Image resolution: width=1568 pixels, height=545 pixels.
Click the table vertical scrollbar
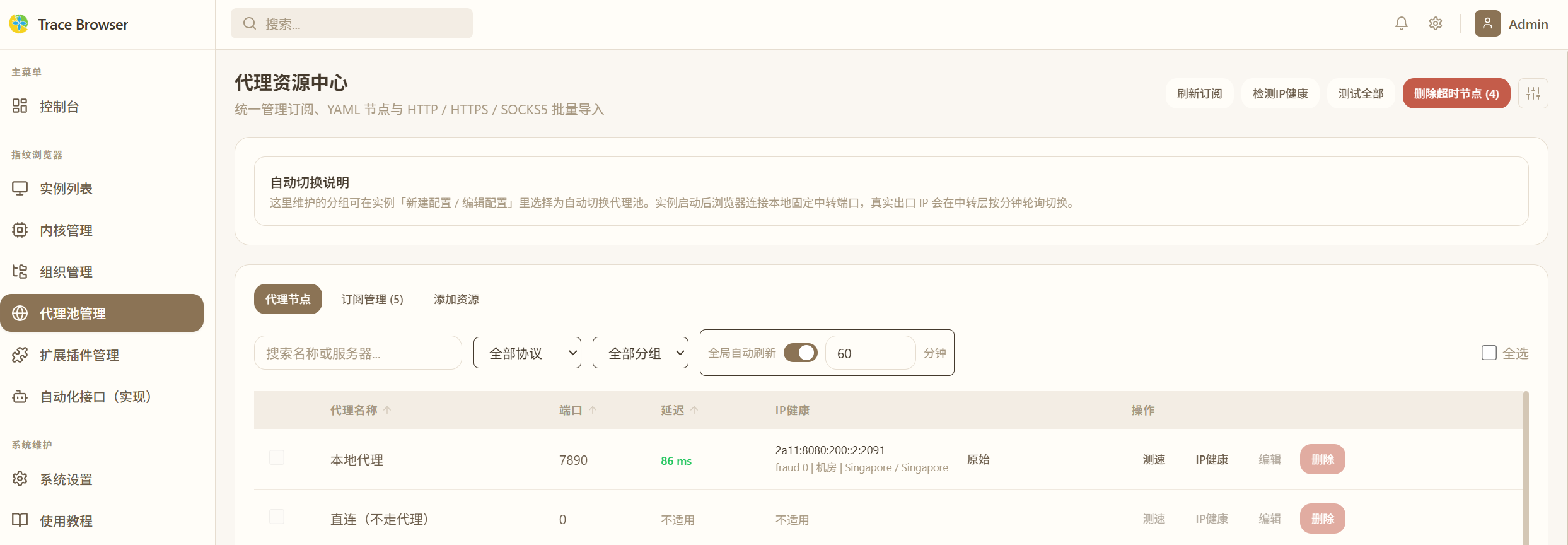coord(1526,468)
